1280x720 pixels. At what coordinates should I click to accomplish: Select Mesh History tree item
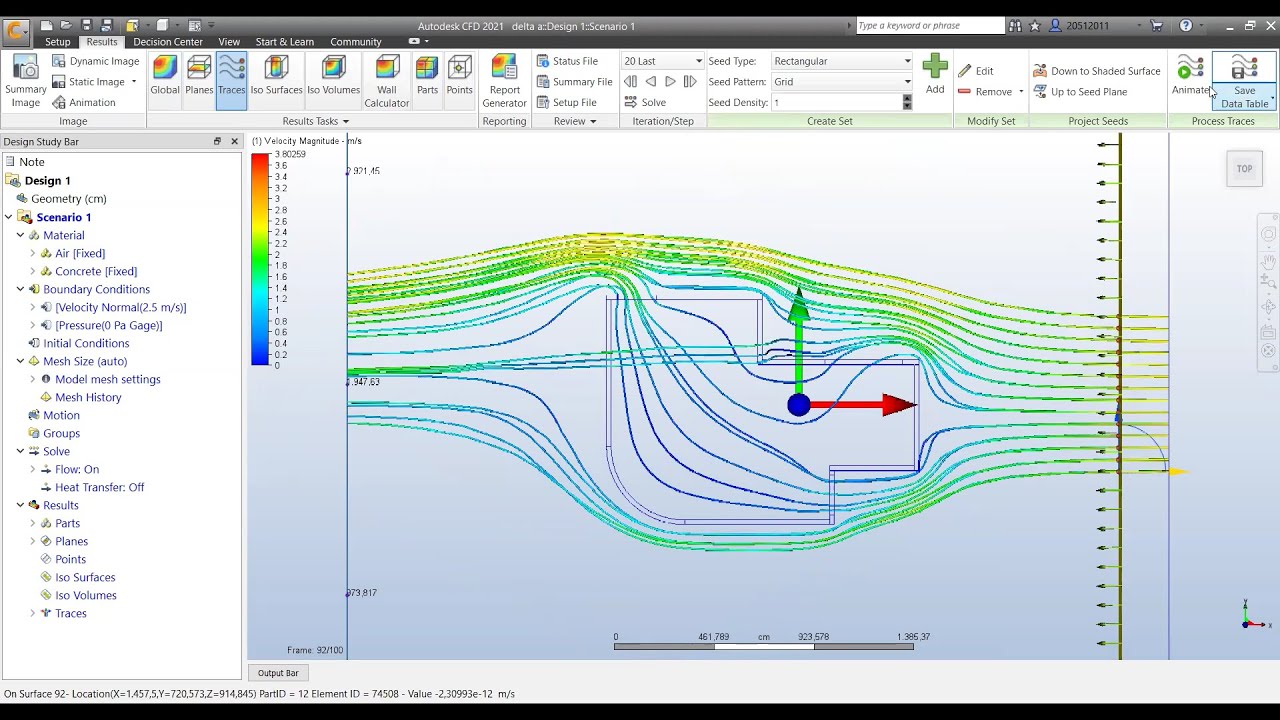[88, 397]
